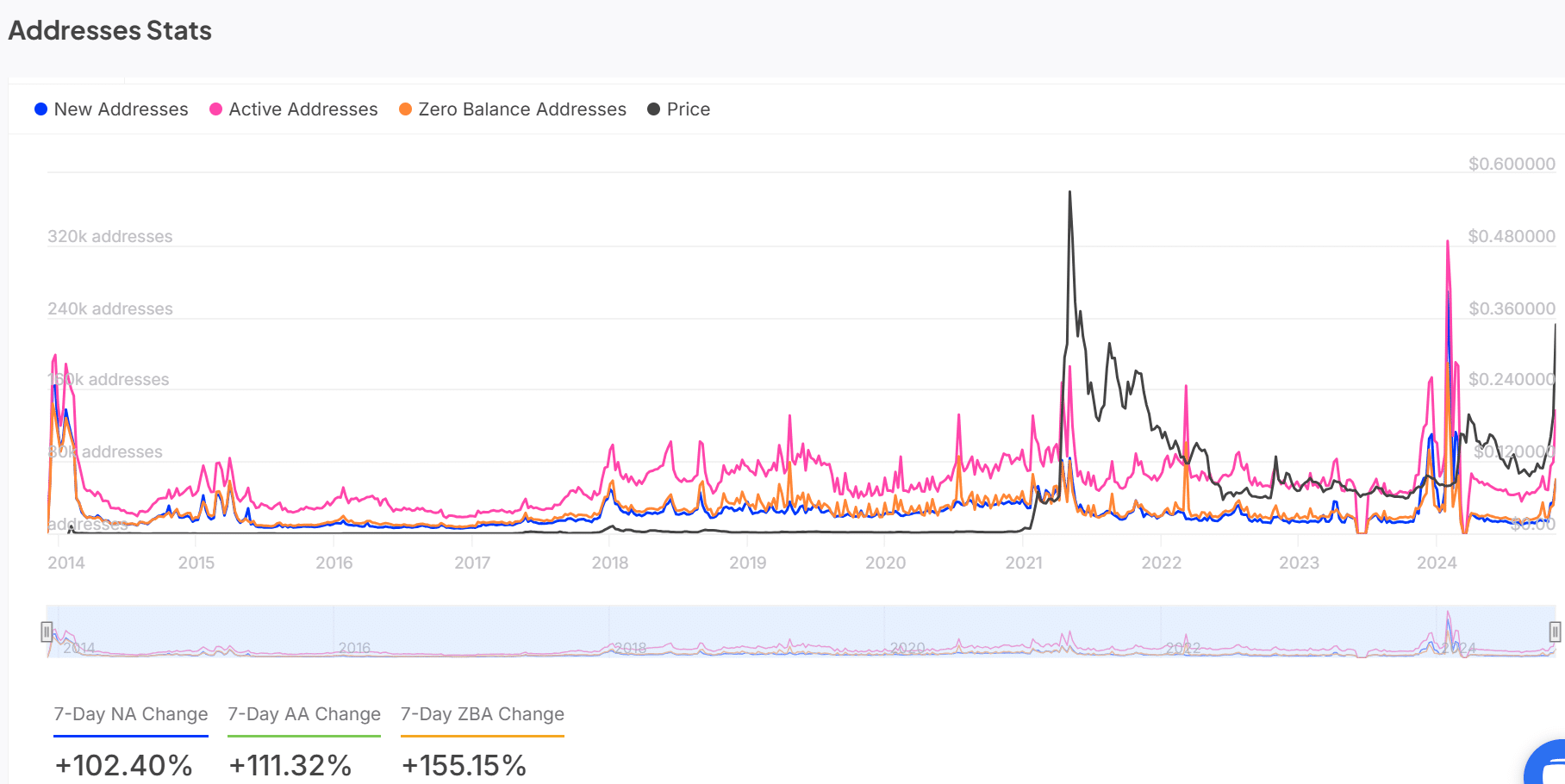The image size is (1565, 784).
Task: Hide the Active Addresses series
Action: pyautogui.click(x=294, y=109)
